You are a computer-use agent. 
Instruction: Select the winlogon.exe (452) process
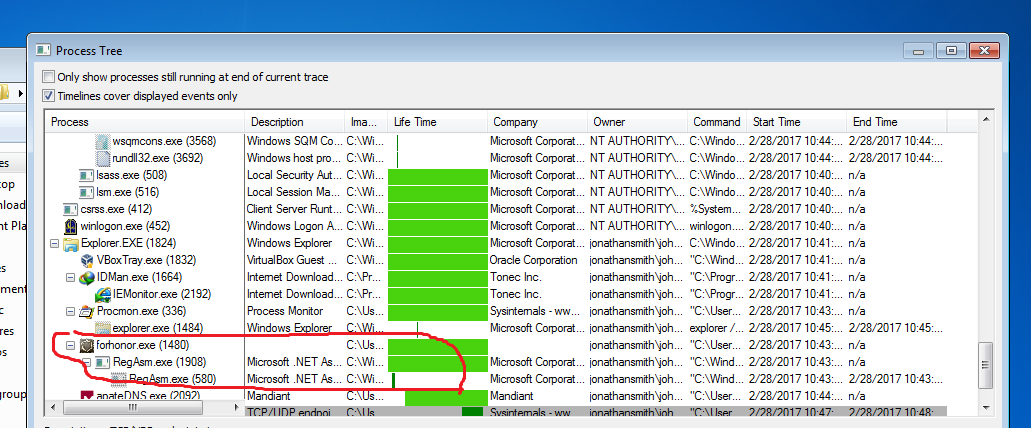(x=125, y=227)
